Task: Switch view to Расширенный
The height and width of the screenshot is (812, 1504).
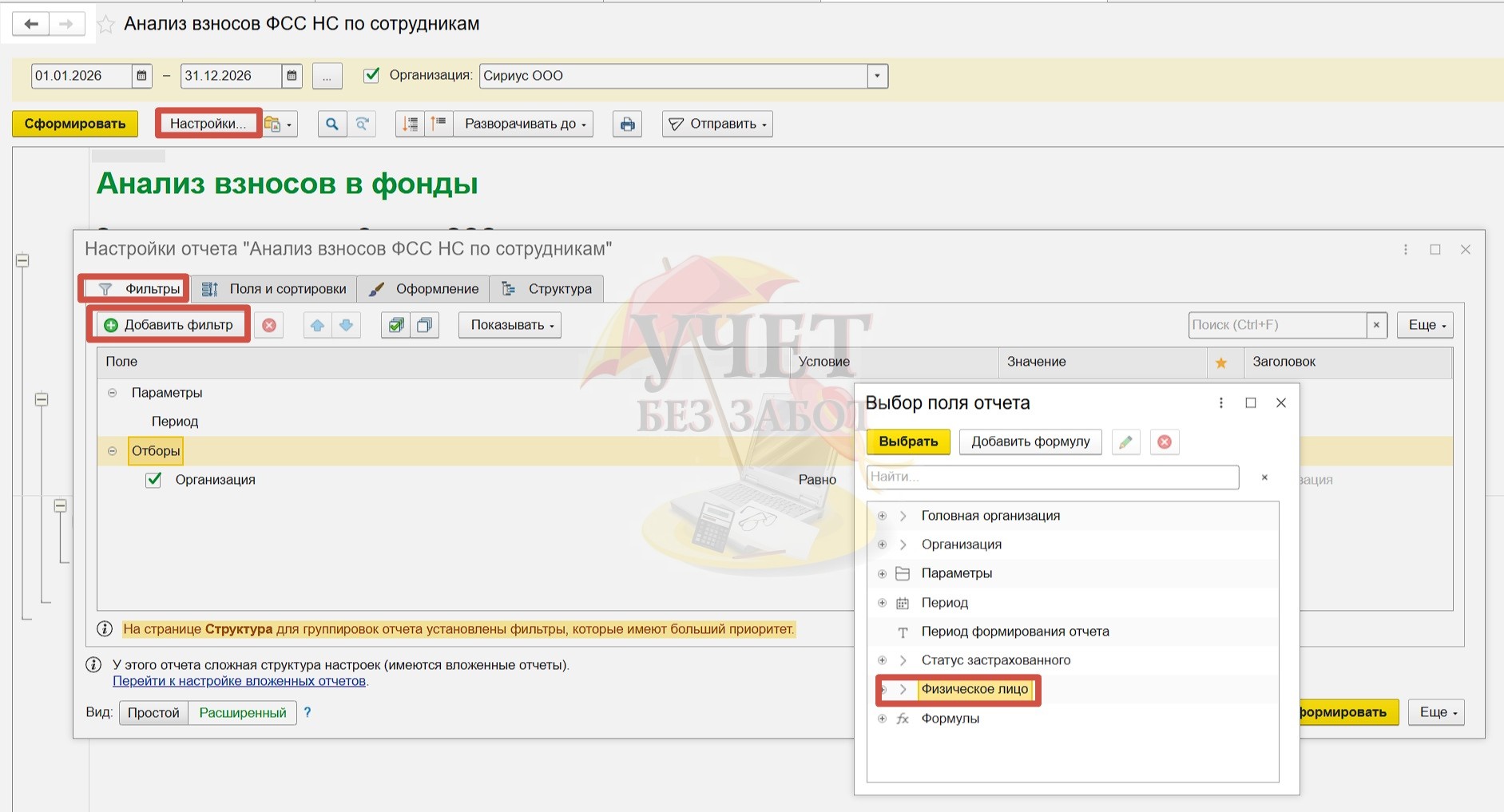Action: tap(243, 713)
